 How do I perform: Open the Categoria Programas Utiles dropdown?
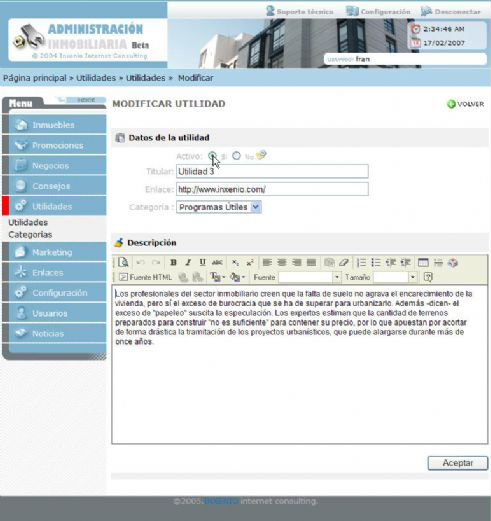tap(219, 207)
